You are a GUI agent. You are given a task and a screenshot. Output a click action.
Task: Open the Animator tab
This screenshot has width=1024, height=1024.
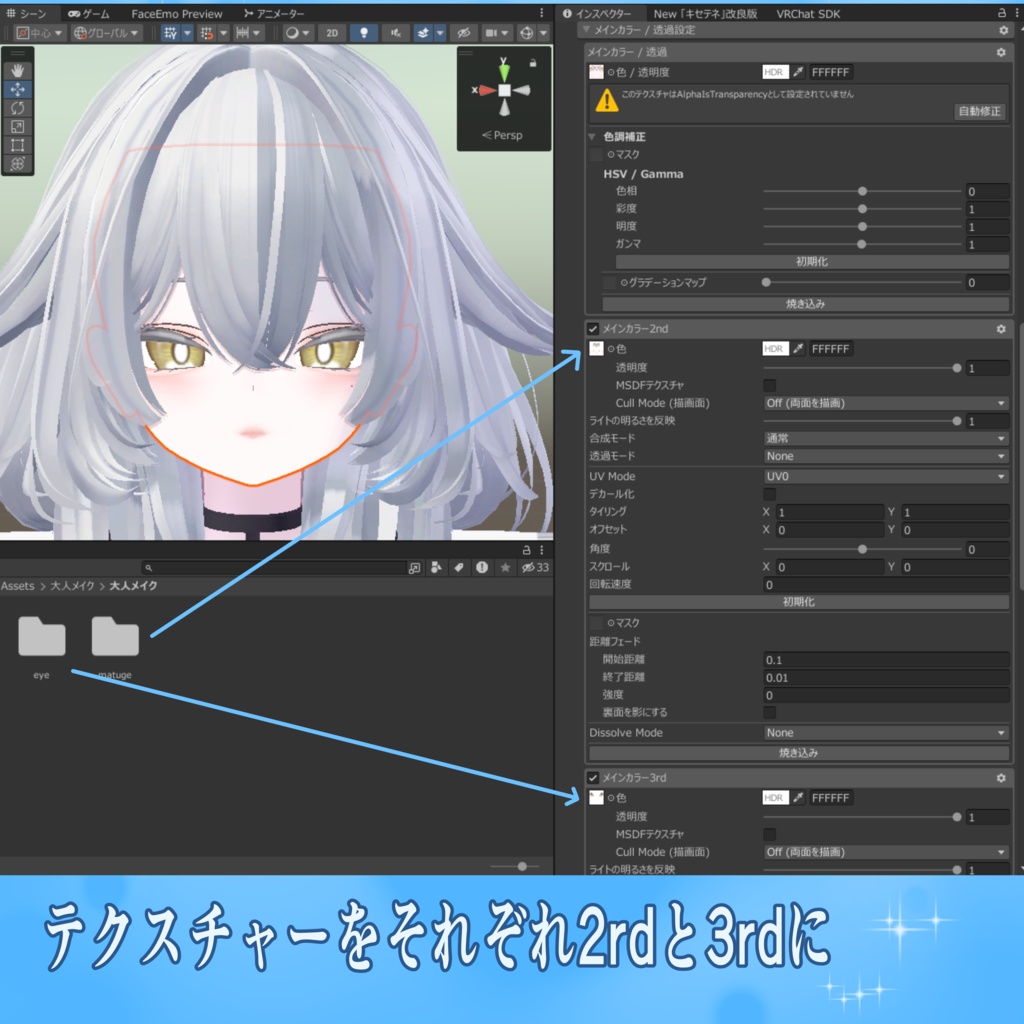point(274,13)
